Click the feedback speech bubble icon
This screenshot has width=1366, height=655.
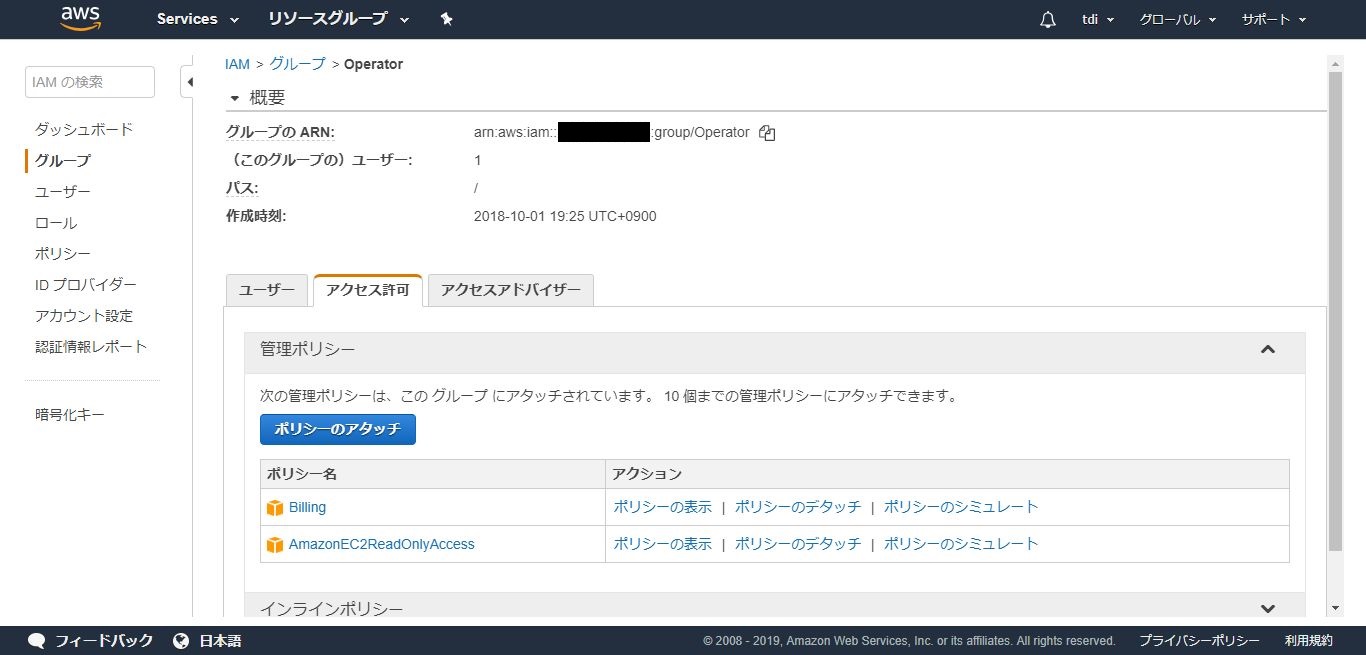(37, 640)
